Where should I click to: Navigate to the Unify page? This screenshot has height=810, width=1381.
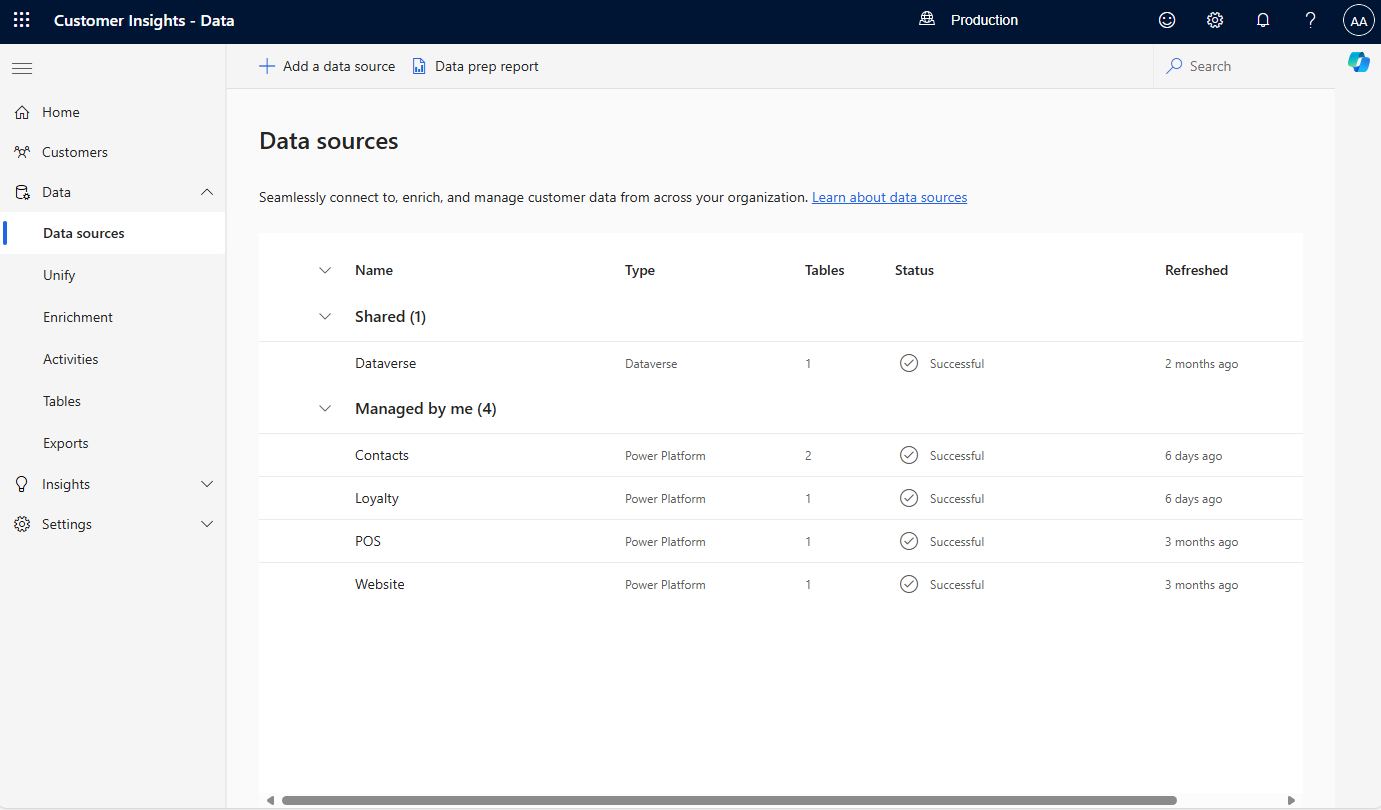(59, 274)
